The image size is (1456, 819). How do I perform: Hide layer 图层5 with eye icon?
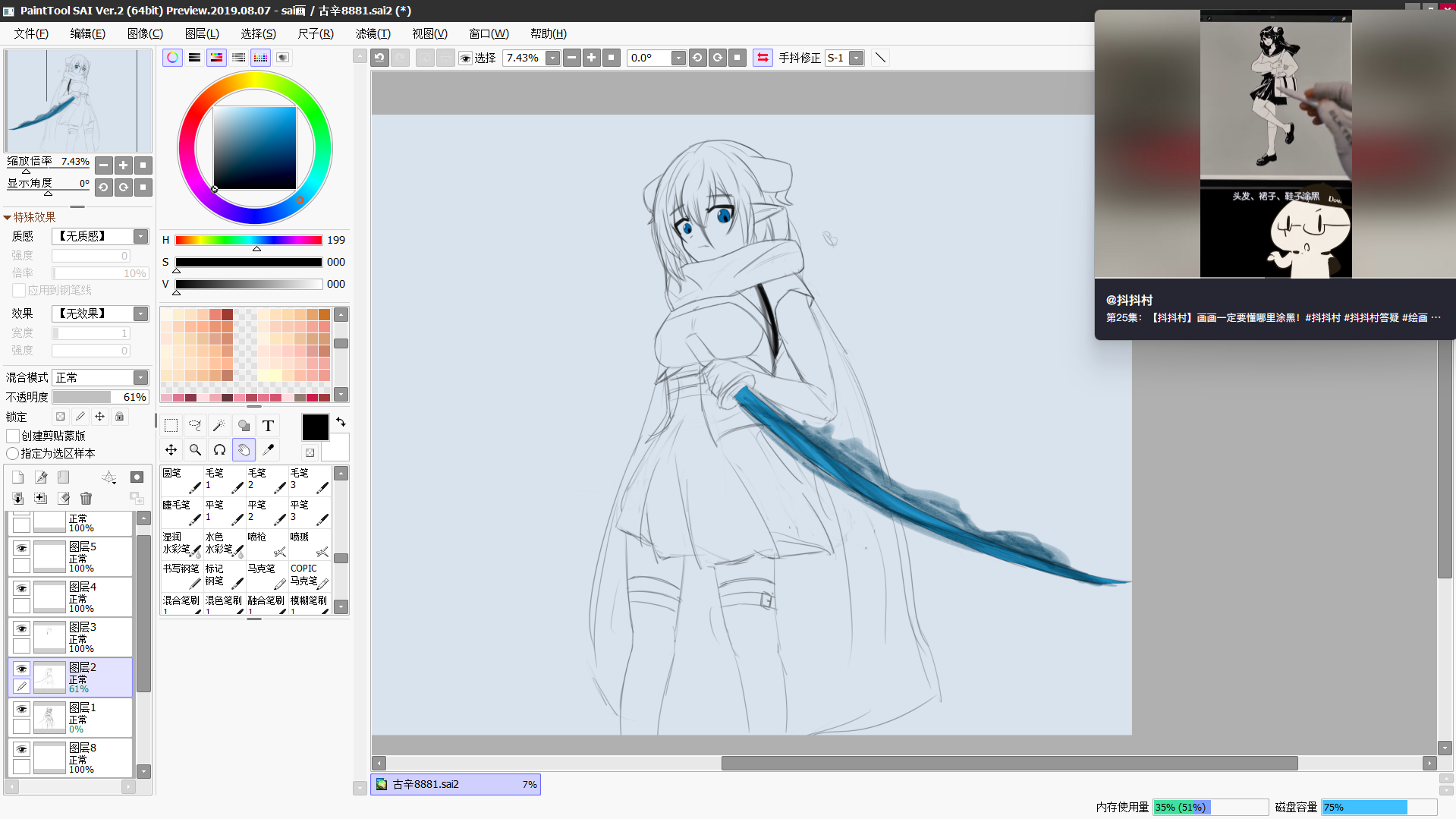coord(21,548)
